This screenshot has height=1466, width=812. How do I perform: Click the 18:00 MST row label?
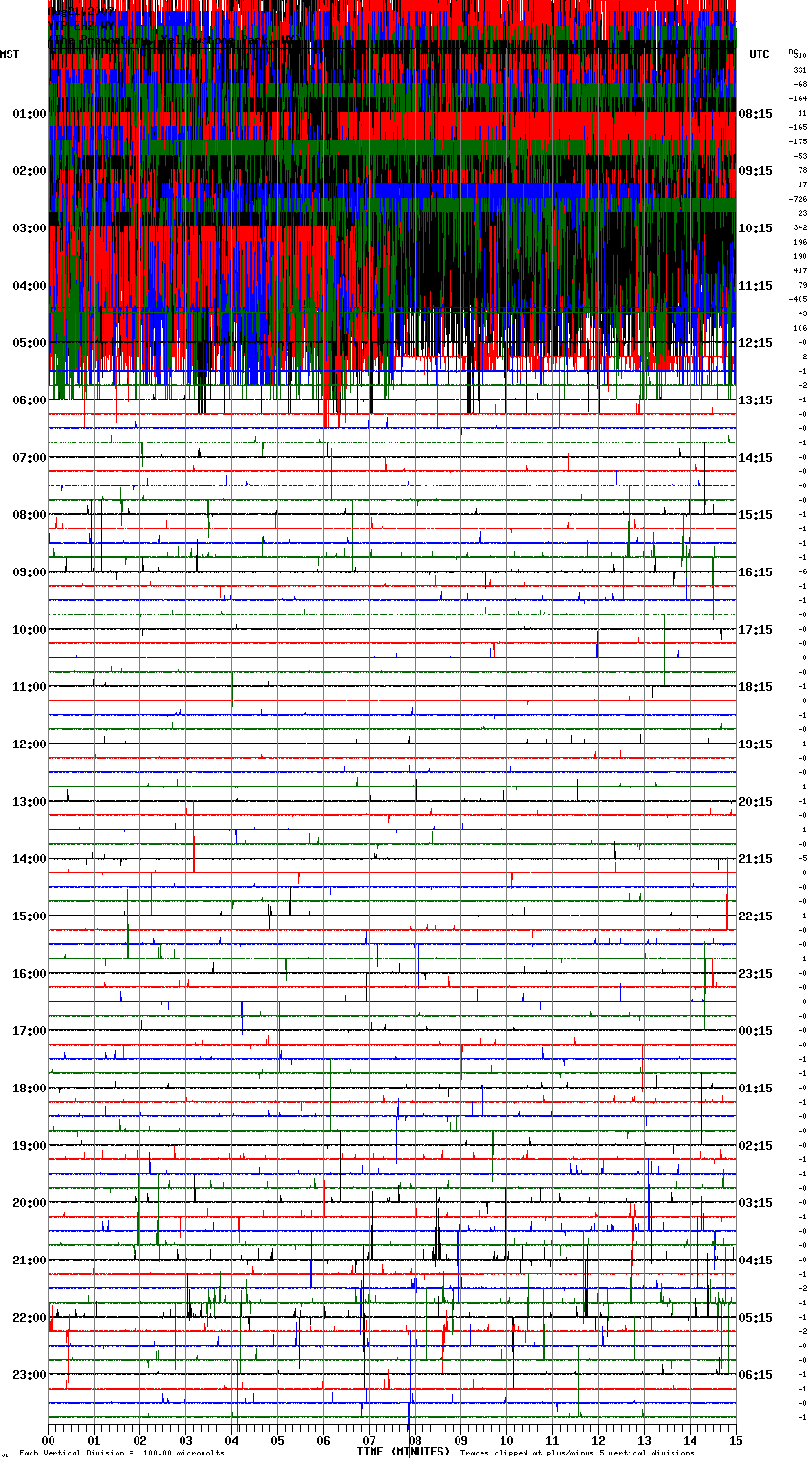(x=29, y=1089)
